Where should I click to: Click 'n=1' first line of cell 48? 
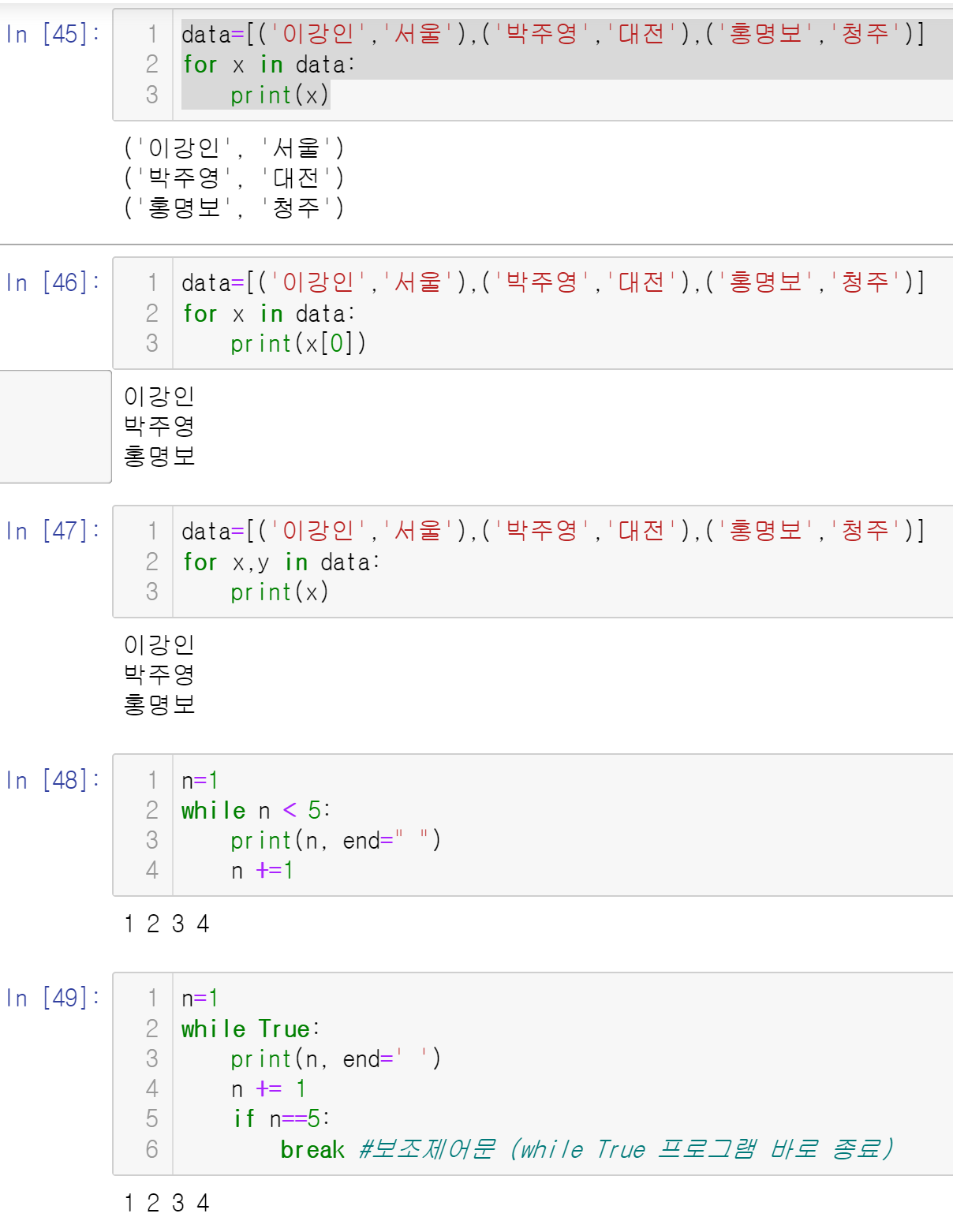pos(200,781)
